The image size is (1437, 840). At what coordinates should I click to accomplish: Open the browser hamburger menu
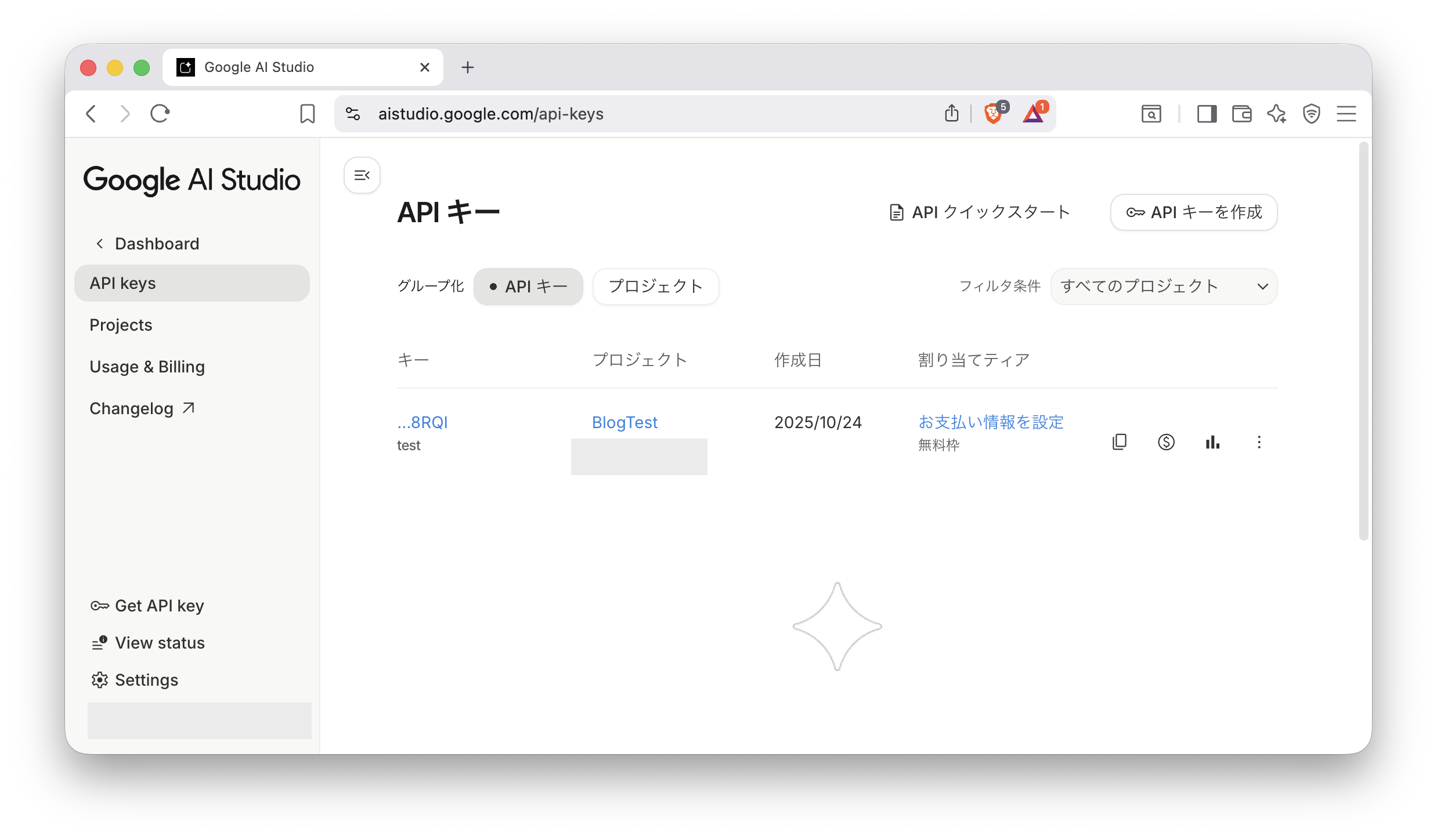[1346, 114]
